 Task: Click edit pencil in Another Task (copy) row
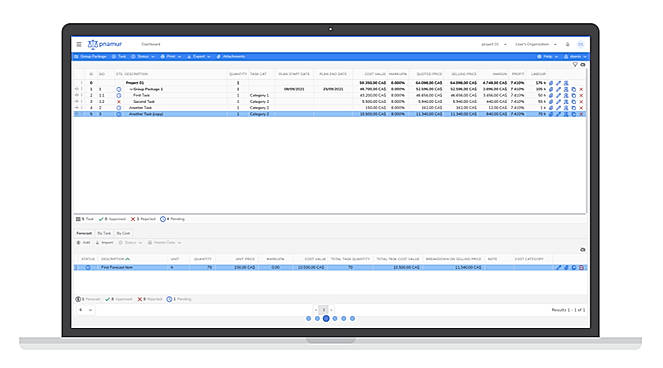[x=559, y=114]
